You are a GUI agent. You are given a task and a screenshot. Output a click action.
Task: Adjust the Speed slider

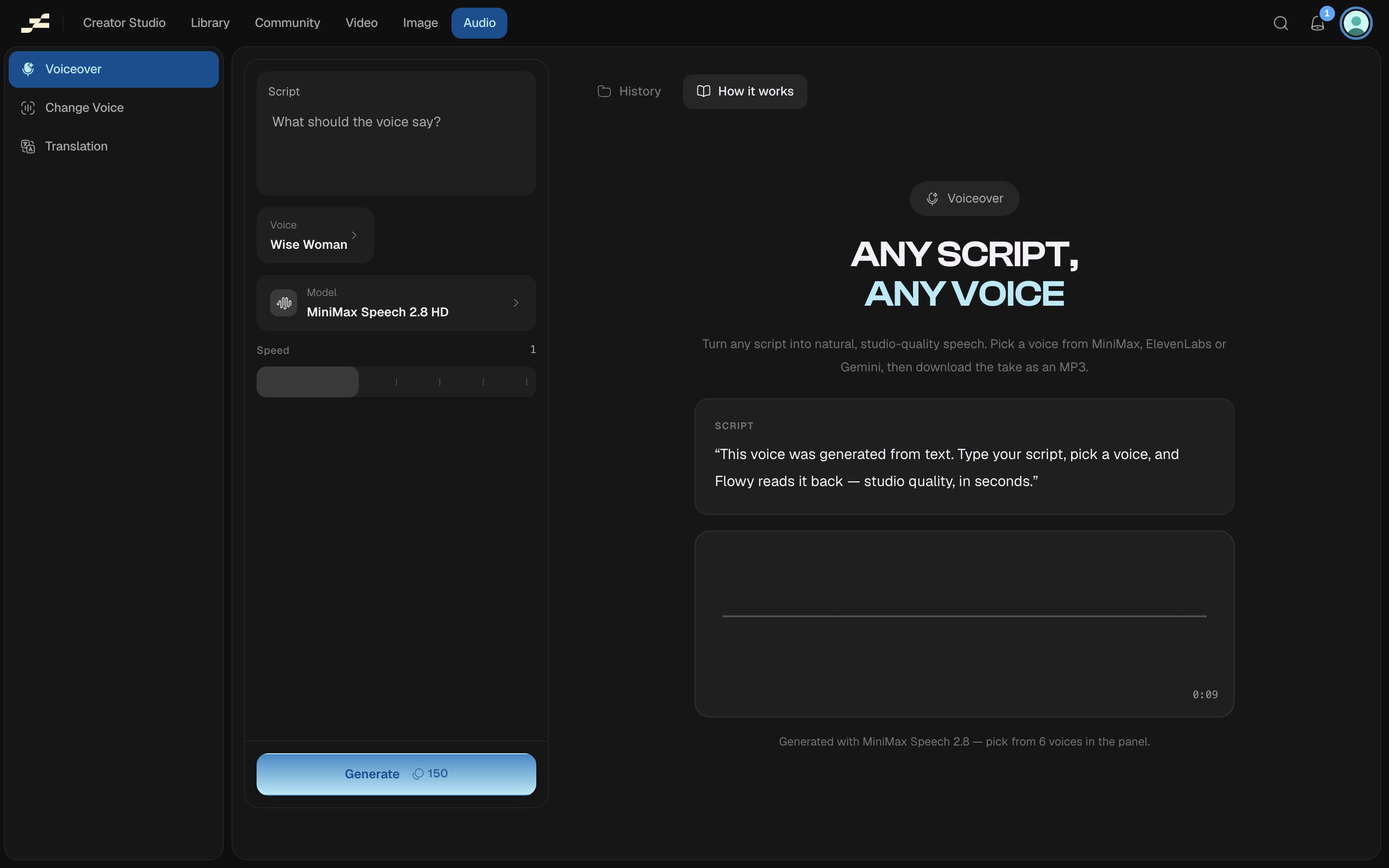coord(396,382)
